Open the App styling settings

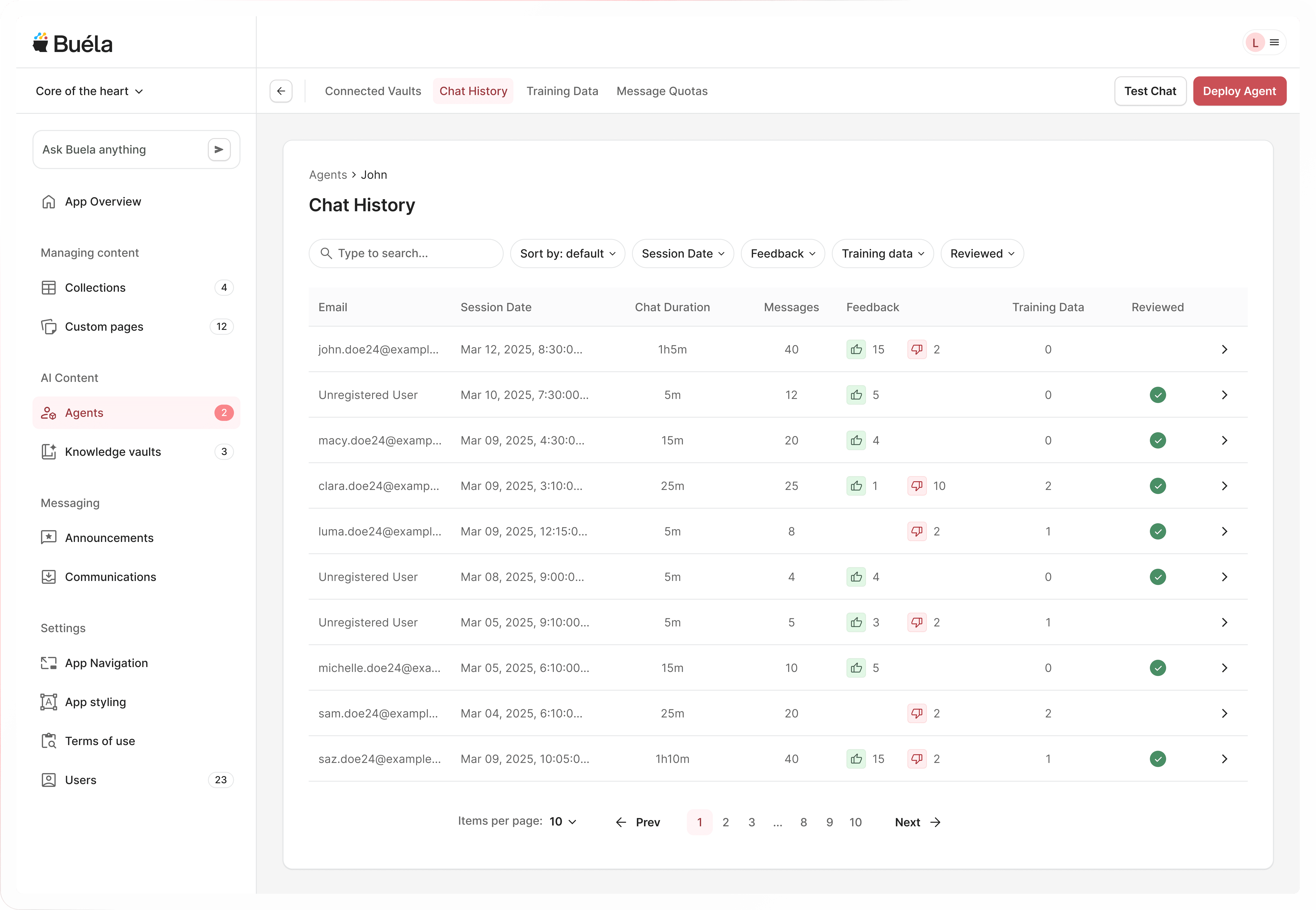click(95, 702)
